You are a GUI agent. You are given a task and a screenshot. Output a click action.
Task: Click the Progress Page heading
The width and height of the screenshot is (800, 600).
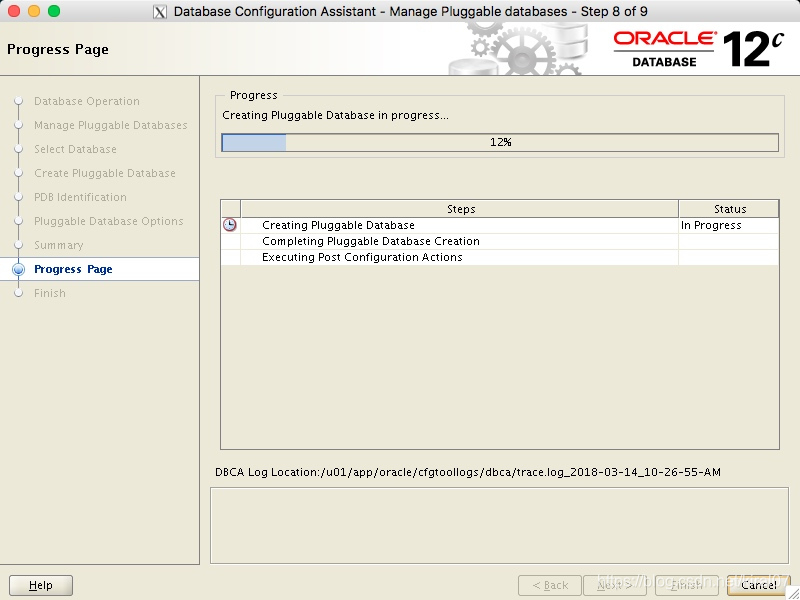(58, 49)
